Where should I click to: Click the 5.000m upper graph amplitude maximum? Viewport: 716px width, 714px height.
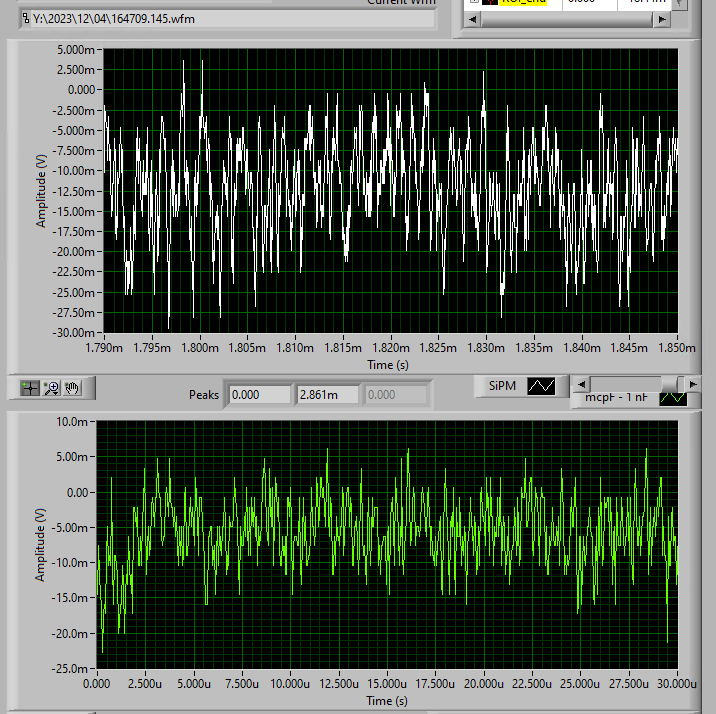(x=78, y=49)
